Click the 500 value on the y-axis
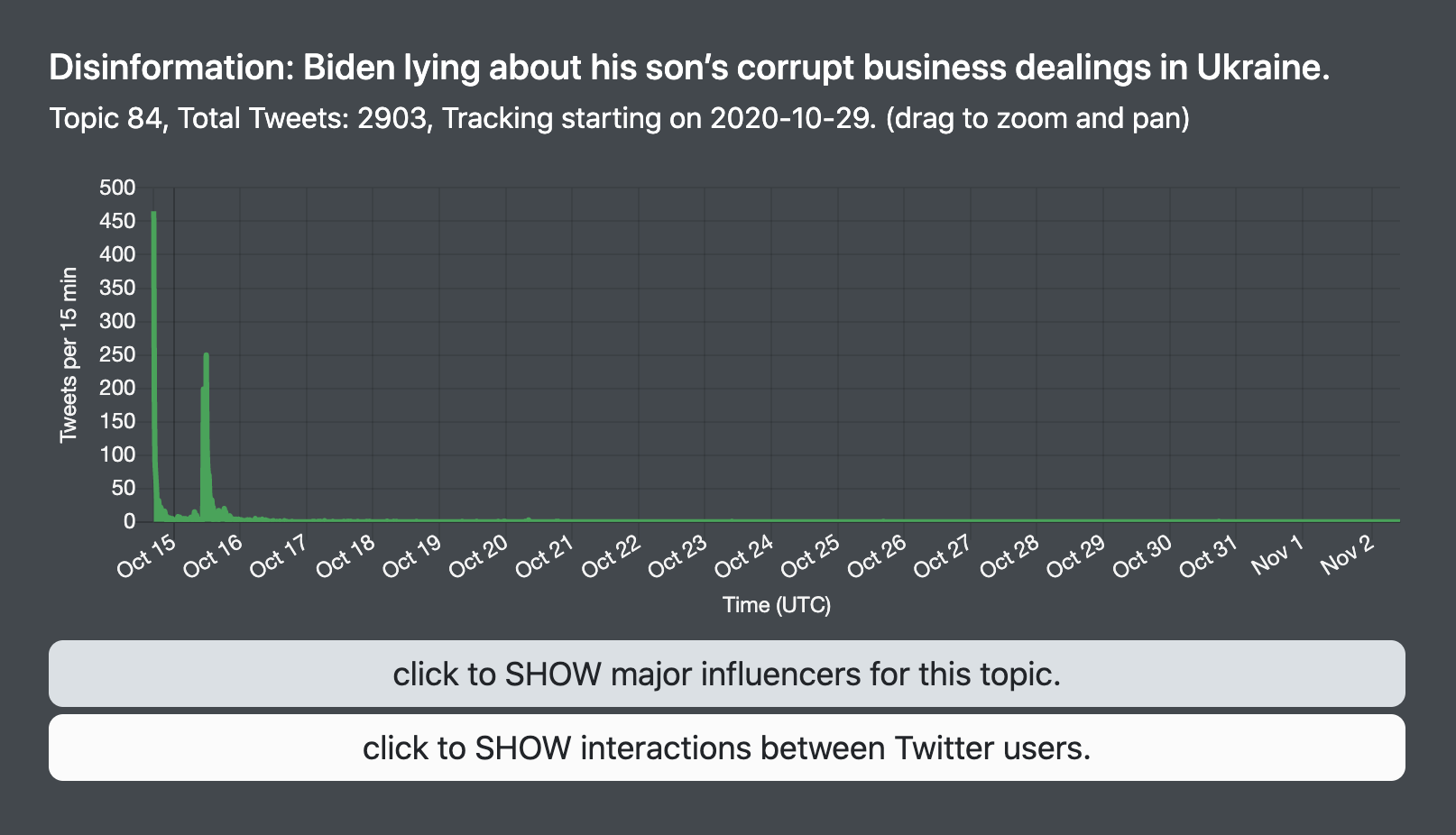1456x835 pixels. pos(117,188)
